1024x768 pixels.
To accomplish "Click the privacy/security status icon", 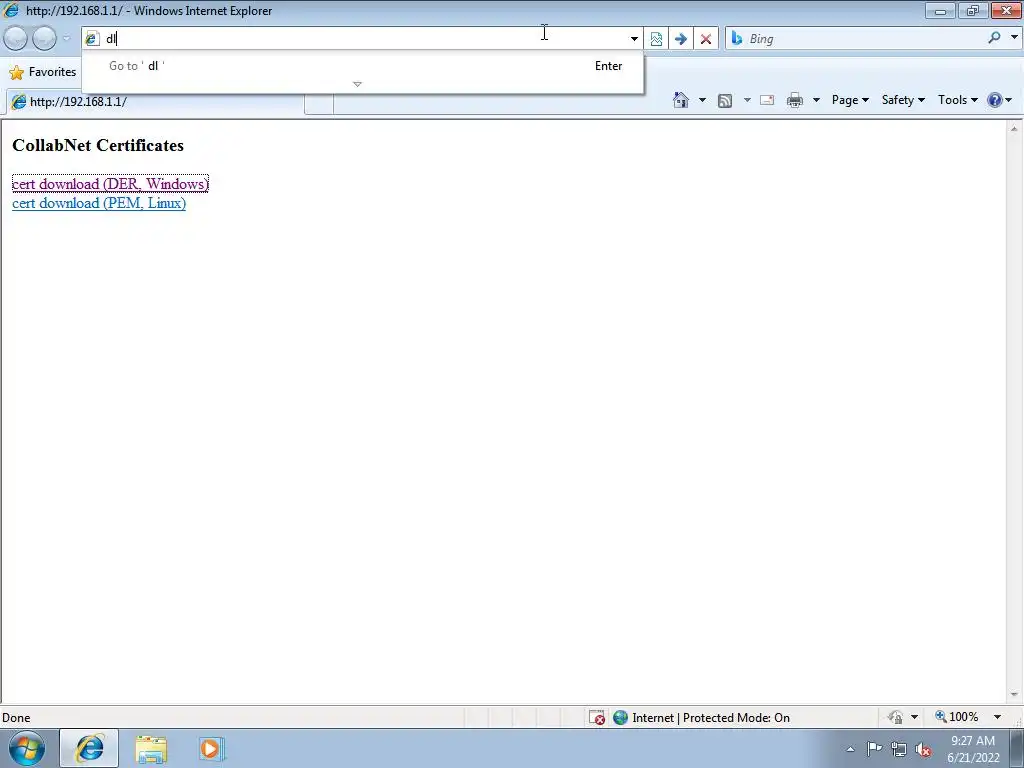I will (895, 717).
